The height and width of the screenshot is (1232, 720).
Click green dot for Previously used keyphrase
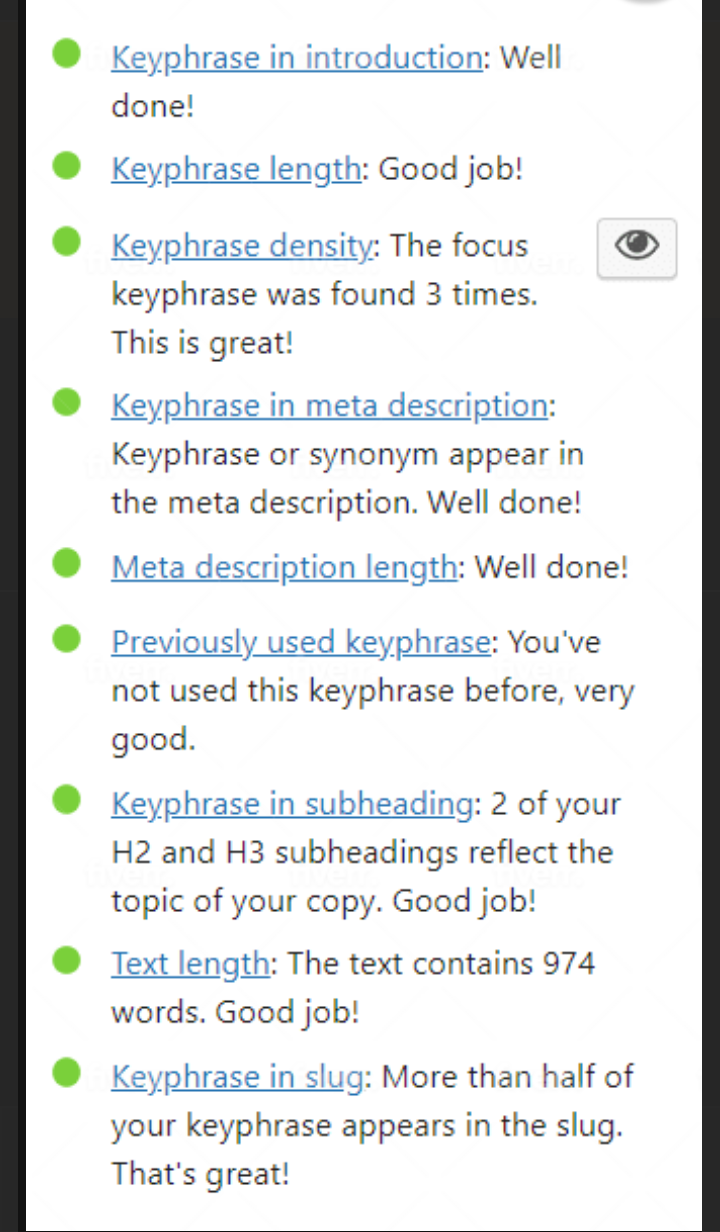point(66,638)
